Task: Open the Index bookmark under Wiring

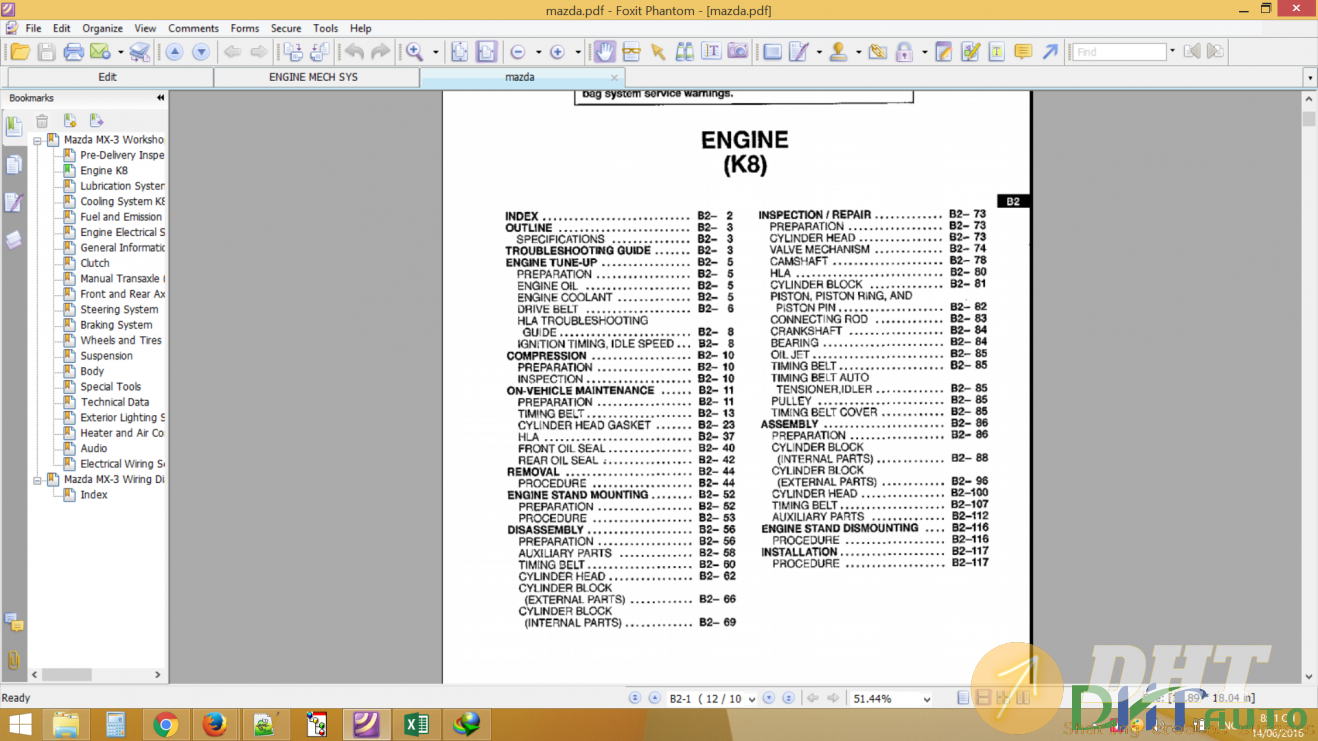Action: (94, 495)
